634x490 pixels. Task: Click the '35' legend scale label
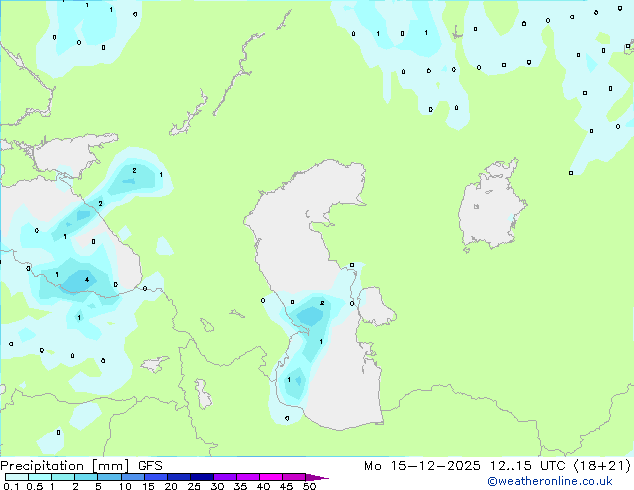pyautogui.click(x=240, y=486)
